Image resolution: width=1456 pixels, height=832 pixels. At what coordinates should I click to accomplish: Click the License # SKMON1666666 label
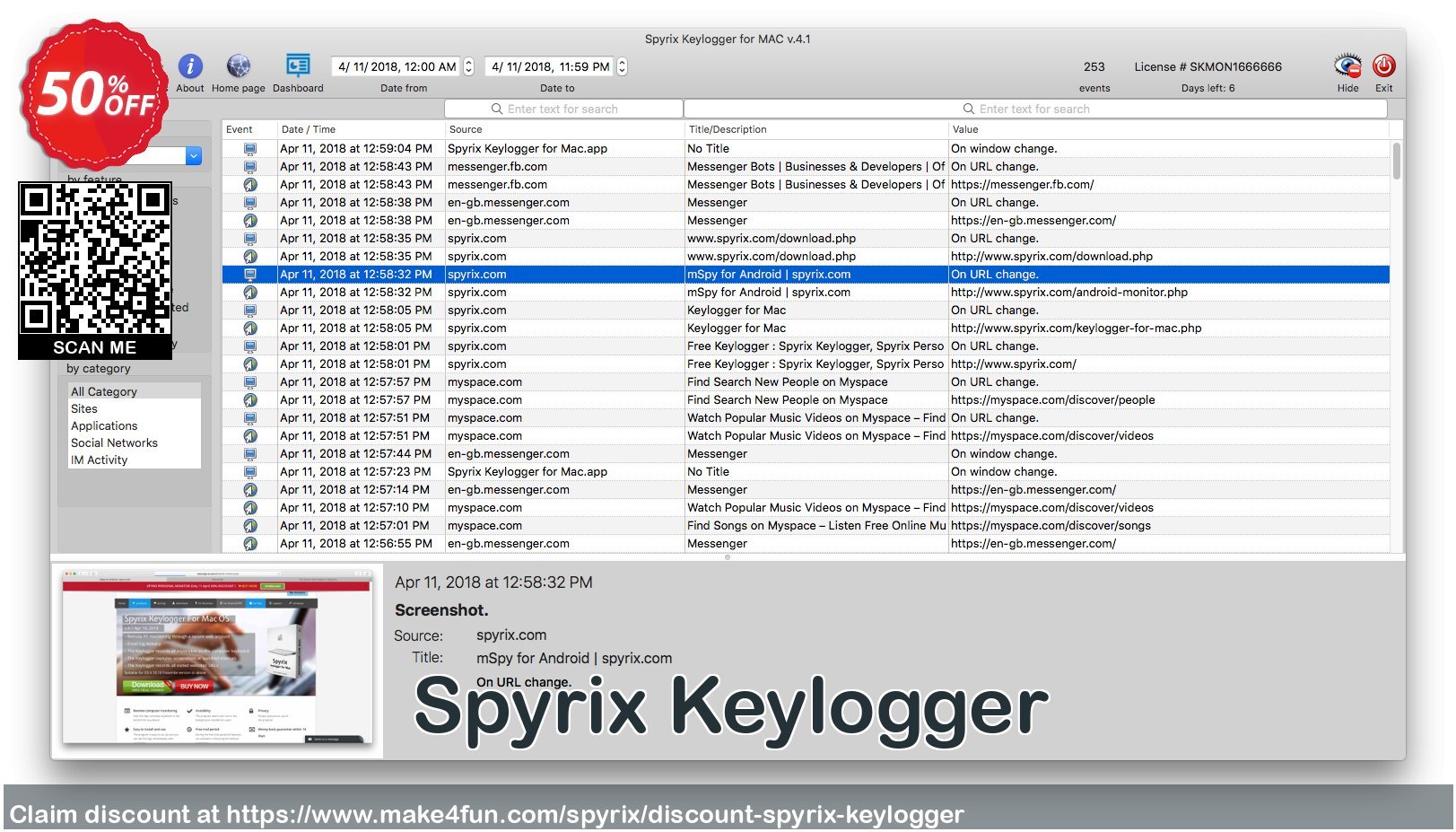pos(1208,66)
